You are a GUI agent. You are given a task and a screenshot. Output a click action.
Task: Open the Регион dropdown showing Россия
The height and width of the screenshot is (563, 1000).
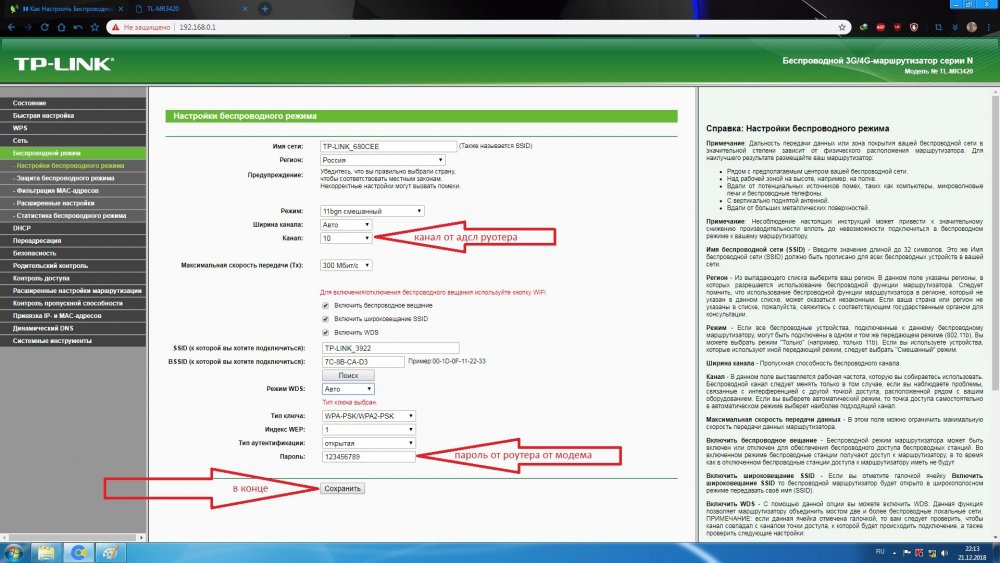382,160
